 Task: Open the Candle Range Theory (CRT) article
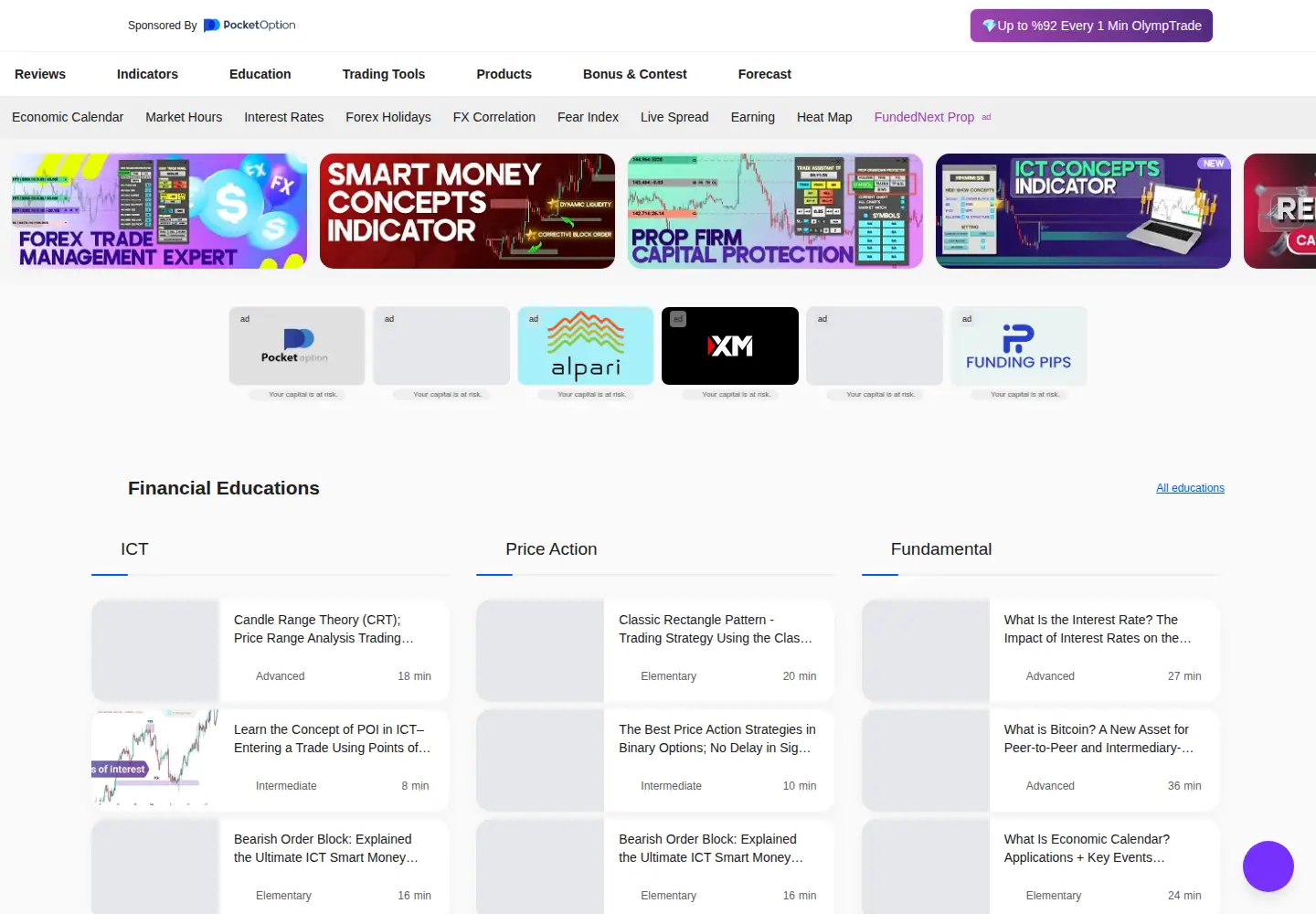[x=270, y=651]
